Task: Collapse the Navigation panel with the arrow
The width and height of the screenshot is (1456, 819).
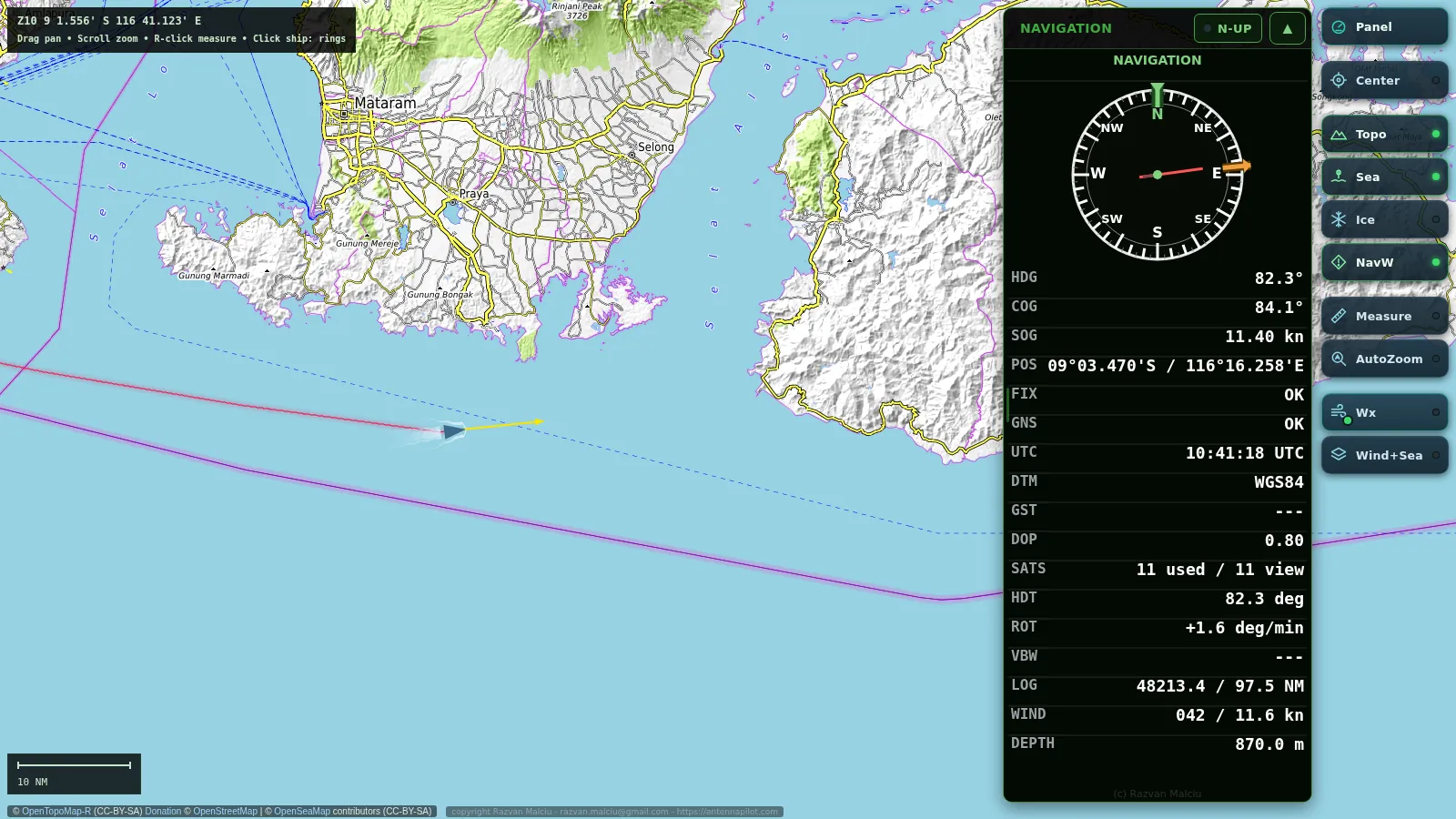Action: (x=1287, y=28)
